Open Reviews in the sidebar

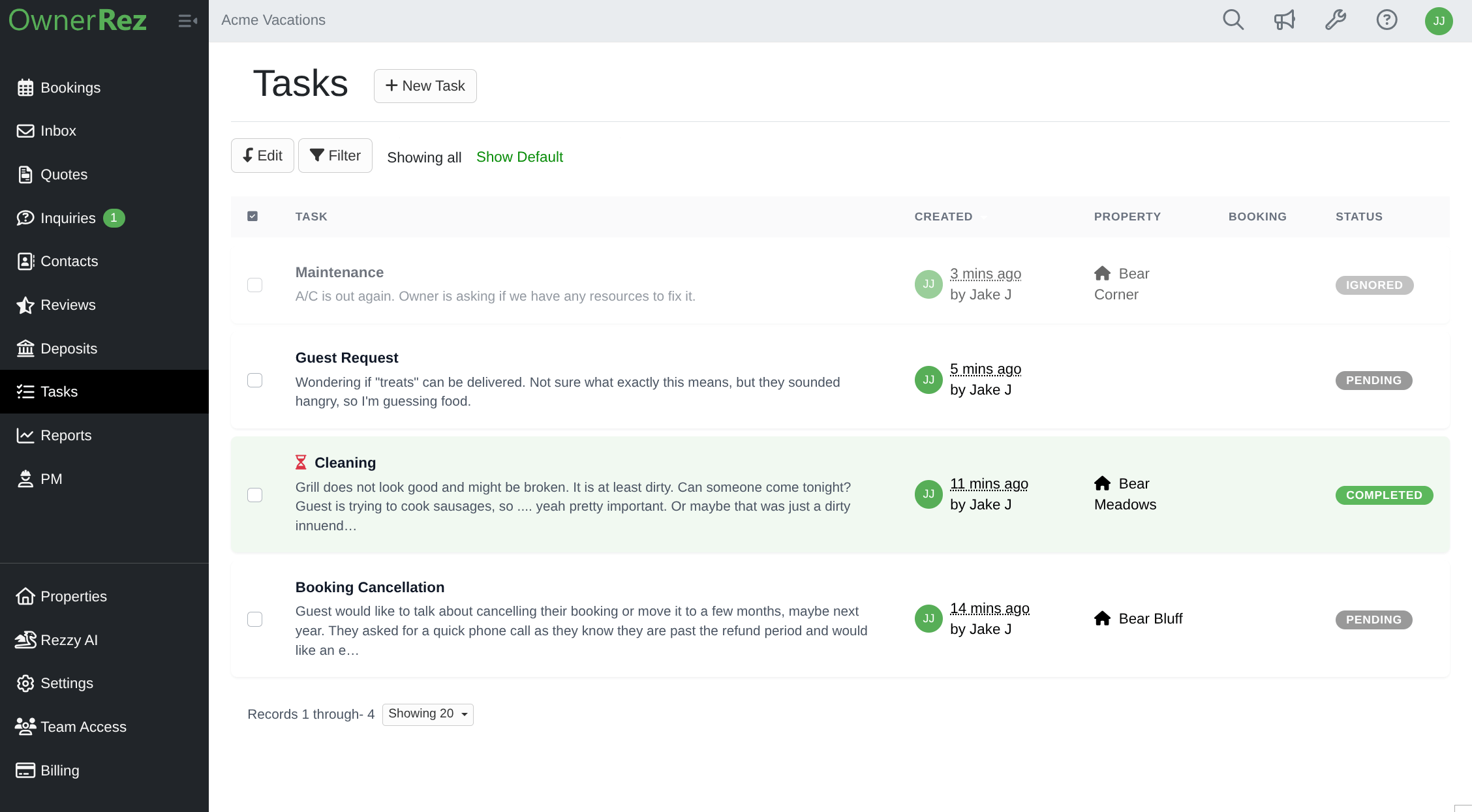tap(104, 305)
